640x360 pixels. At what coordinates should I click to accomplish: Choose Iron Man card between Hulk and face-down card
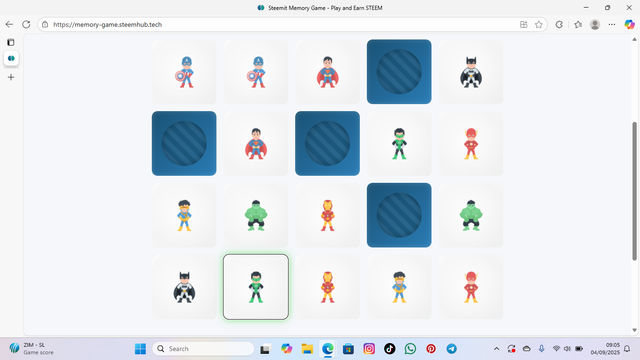[327, 215]
